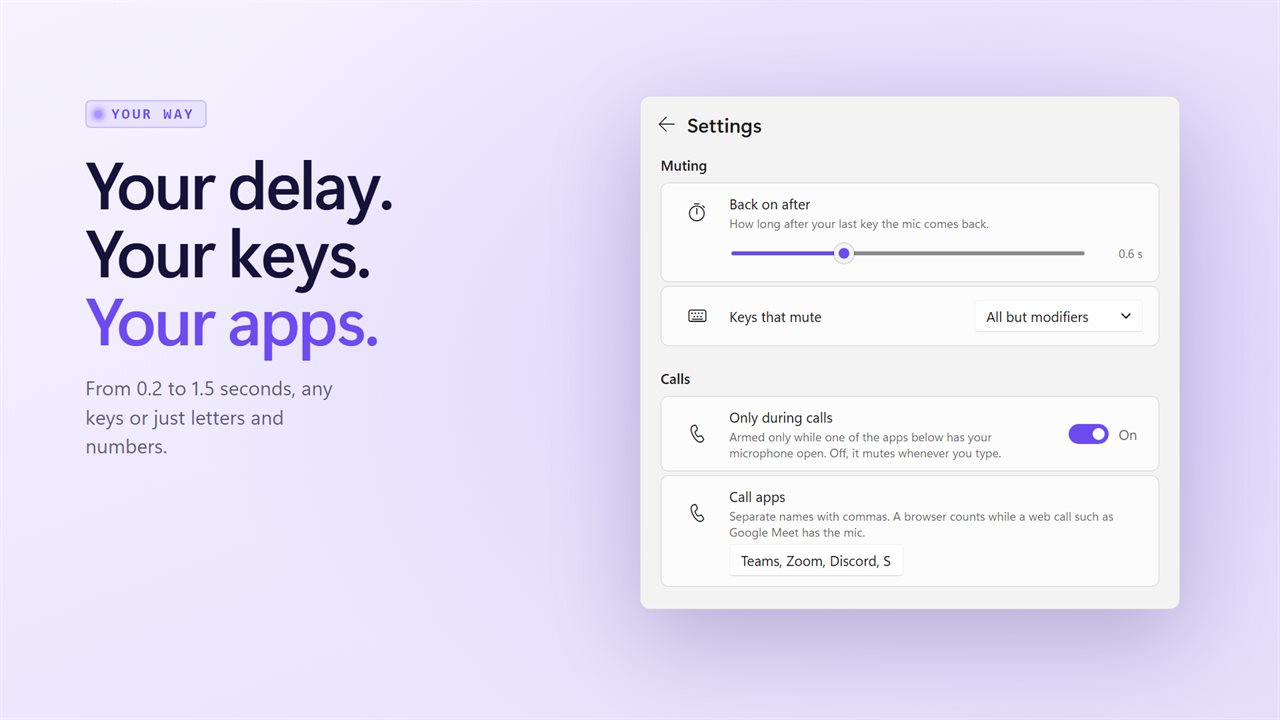The image size is (1280, 720).
Task: Click the Only during calls label
Action: 781,418
